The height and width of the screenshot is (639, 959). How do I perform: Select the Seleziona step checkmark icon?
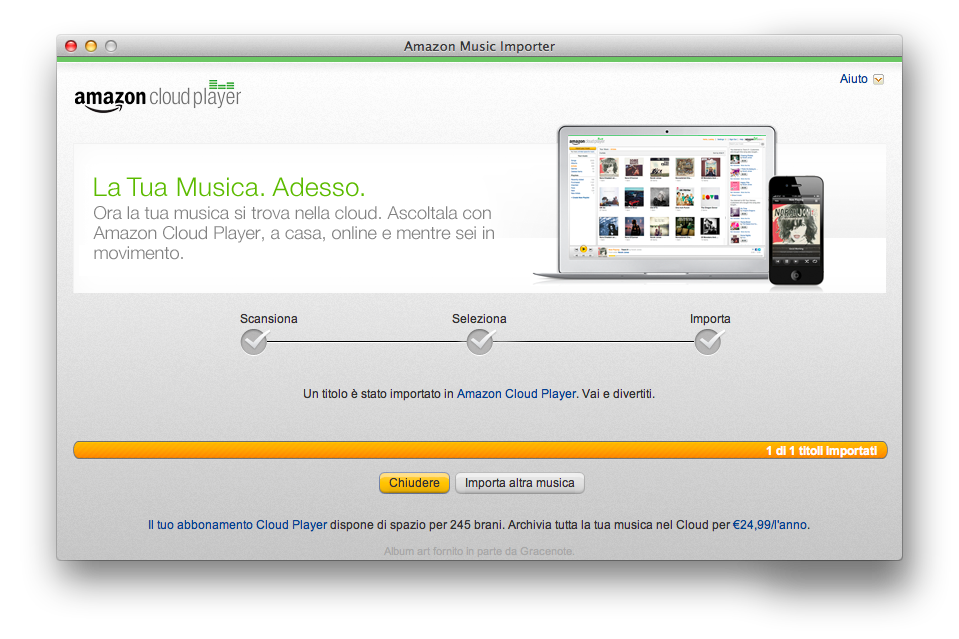tap(480, 343)
